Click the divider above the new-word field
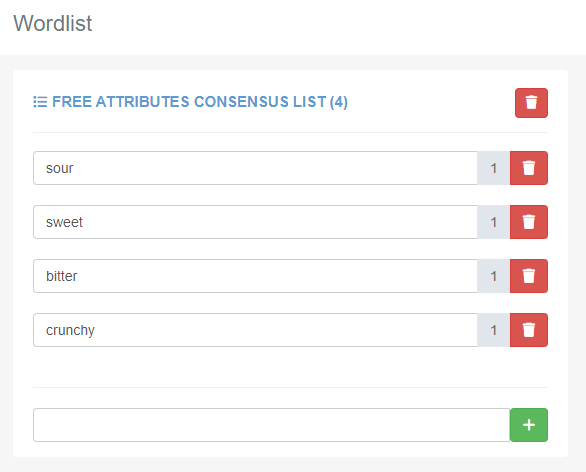 click(290, 387)
